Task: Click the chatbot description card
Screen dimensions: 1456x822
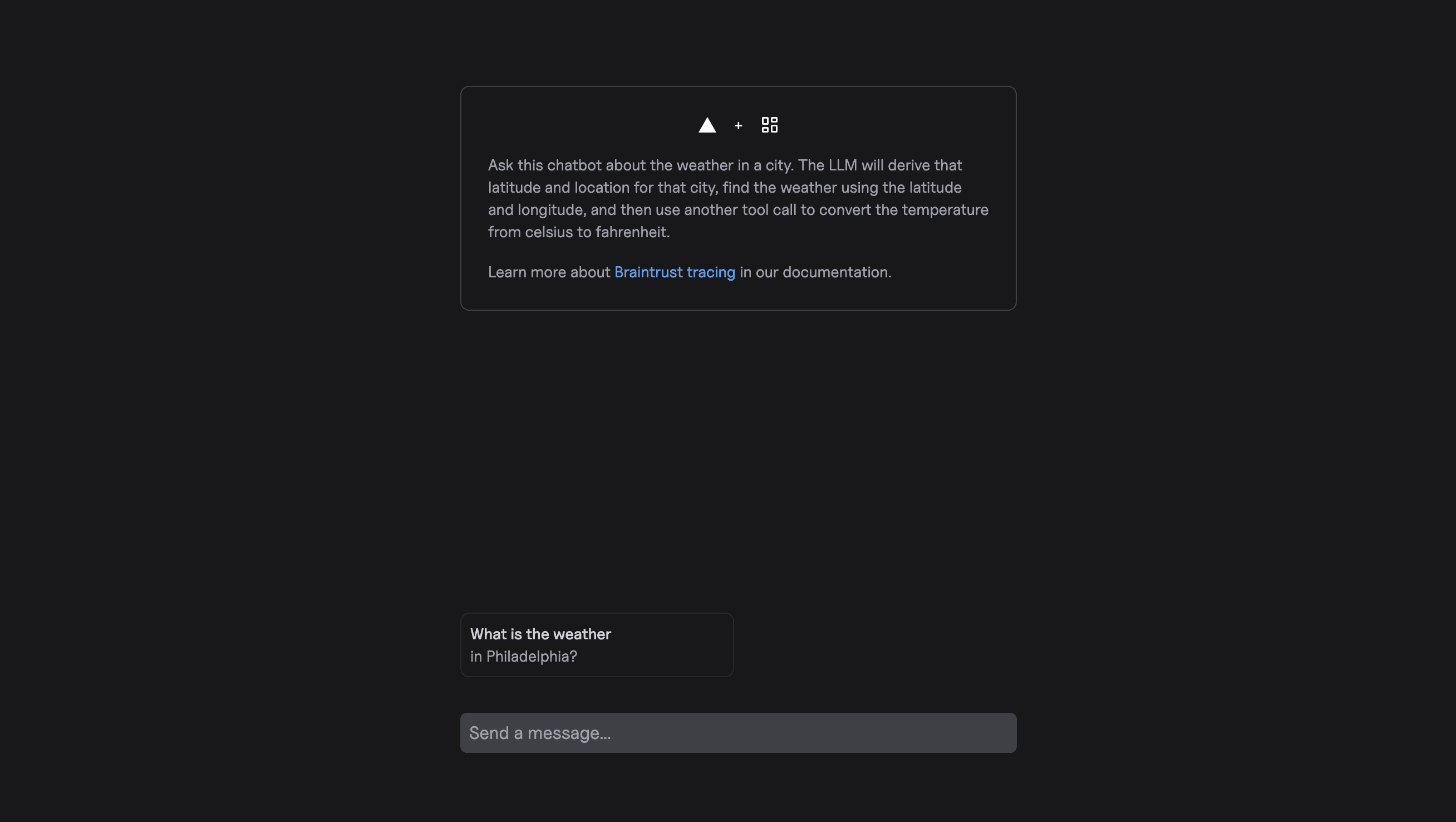Action: click(x=737, y=198)
